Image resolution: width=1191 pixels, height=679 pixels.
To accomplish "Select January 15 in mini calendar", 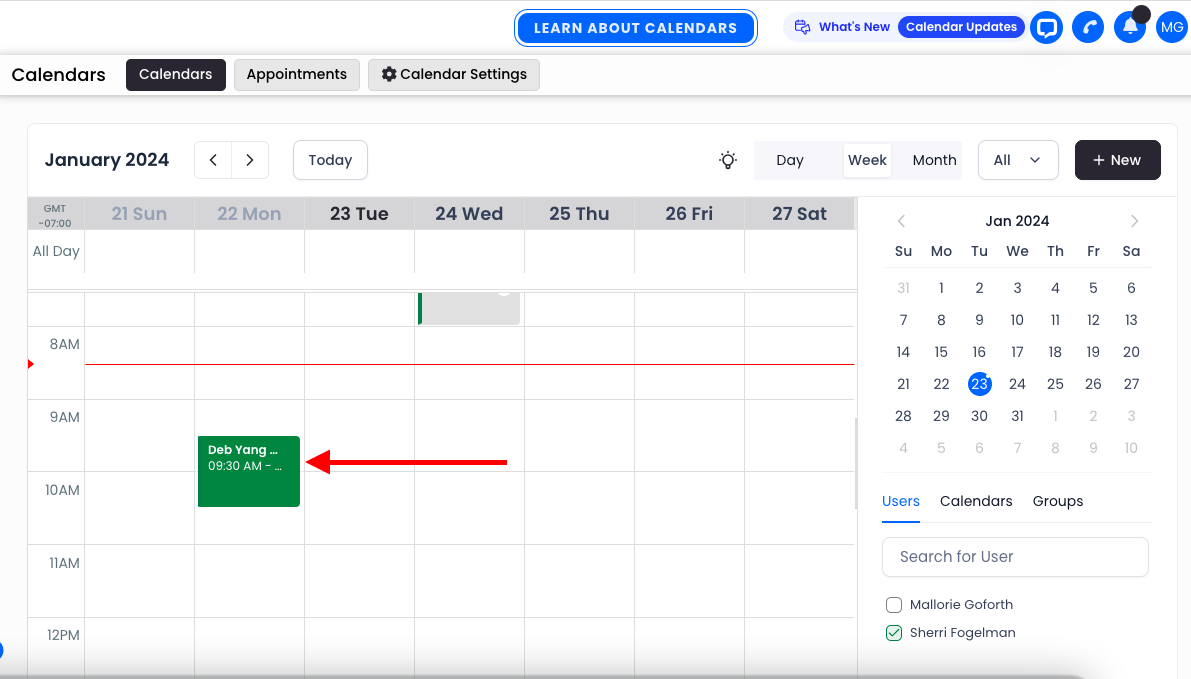I will 941,352.
